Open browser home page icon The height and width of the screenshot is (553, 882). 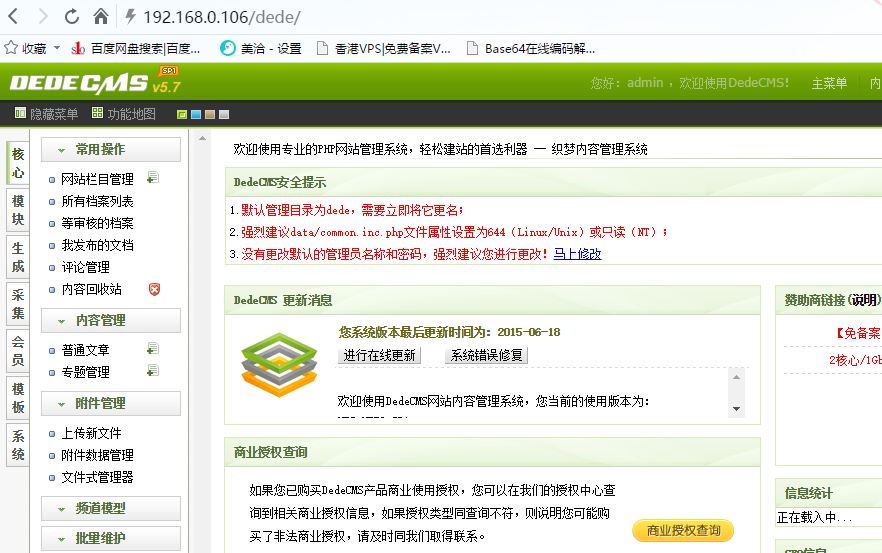[101, 16]
